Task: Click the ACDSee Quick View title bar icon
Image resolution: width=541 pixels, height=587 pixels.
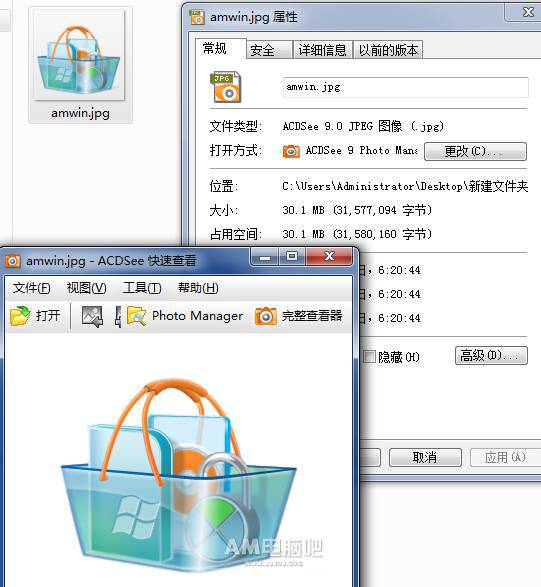Action: (x=12, y=261)
